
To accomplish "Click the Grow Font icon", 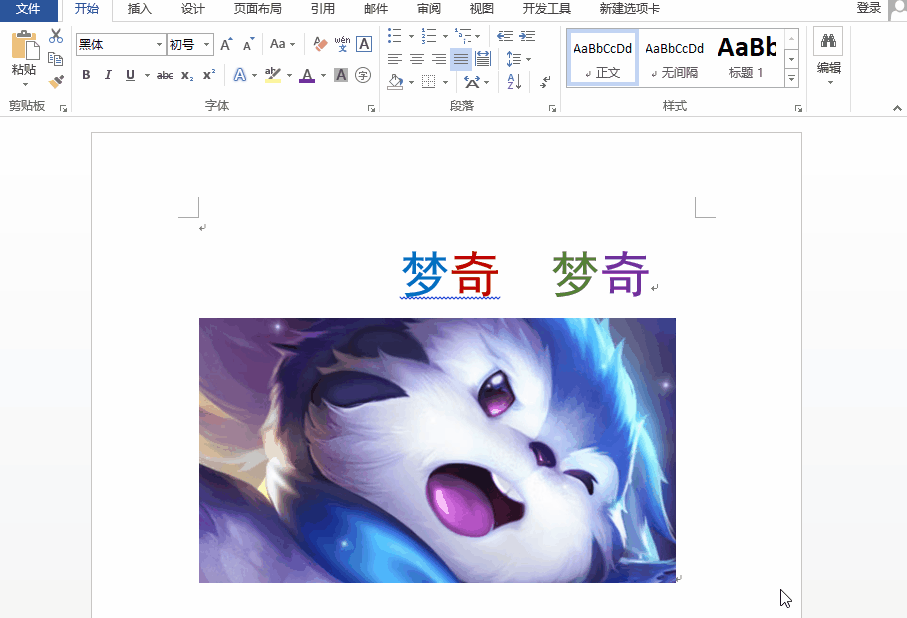I will point(226,44).
